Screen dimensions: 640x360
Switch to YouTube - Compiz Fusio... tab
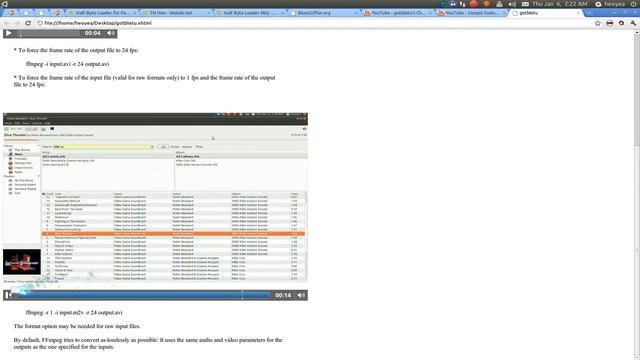pos(471,13)
